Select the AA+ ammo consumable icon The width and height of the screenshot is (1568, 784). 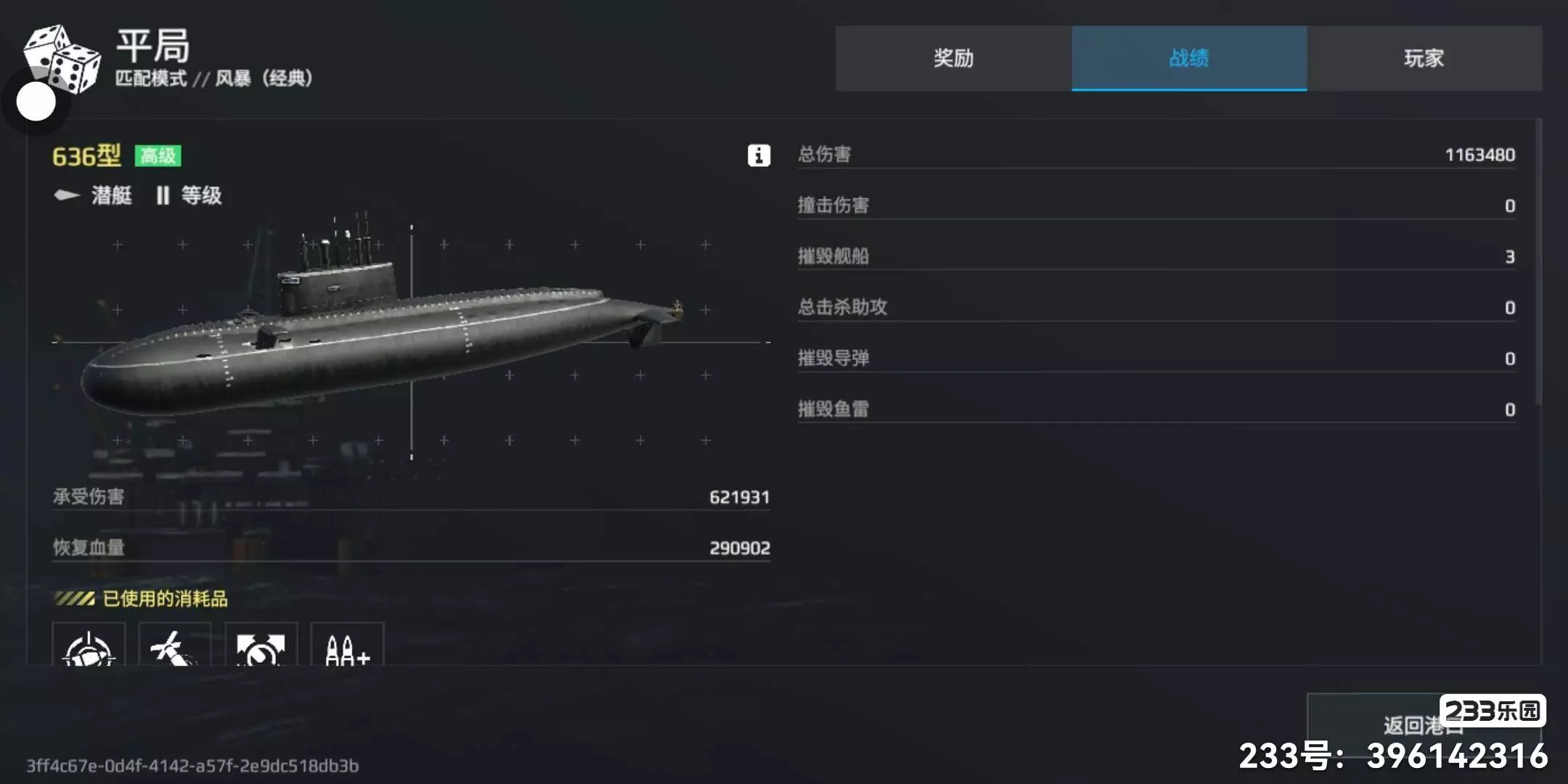[x=347, y=645]
